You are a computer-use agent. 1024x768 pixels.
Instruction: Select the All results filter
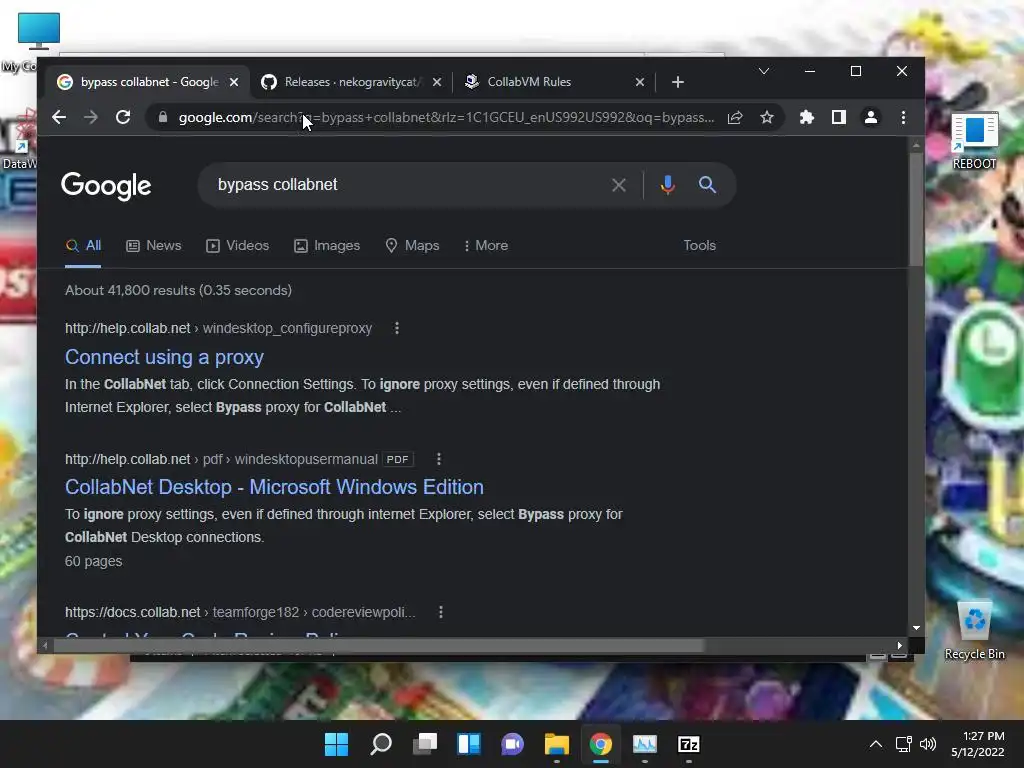click(x=83, y=246)
